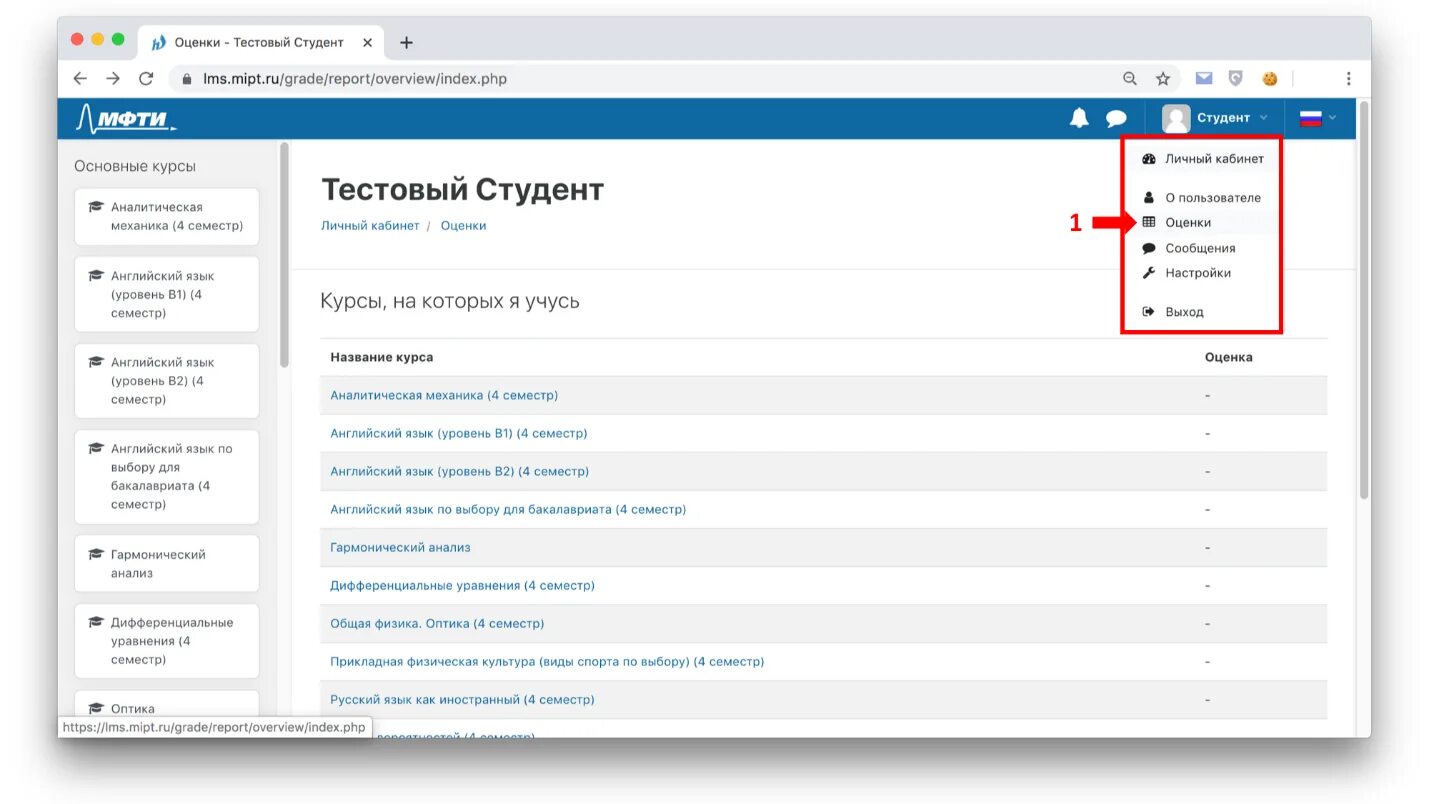
Task: Select the Выход exit icon in the user menu
Action: 1148,311
